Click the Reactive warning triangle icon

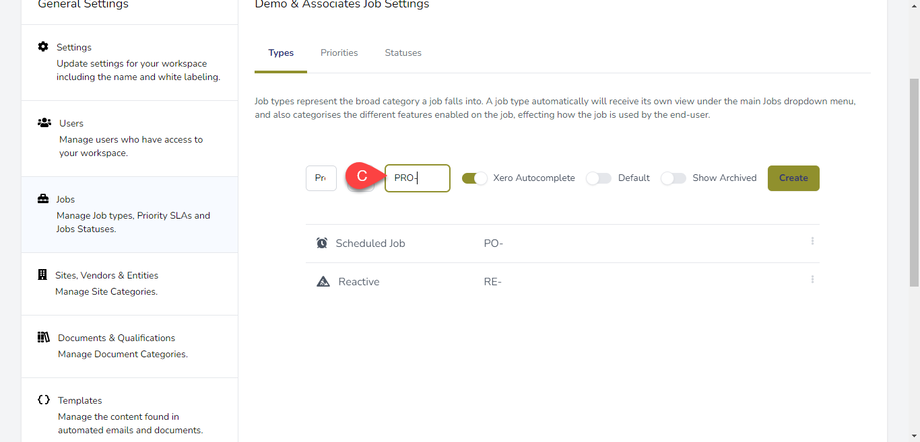[322, 282]
